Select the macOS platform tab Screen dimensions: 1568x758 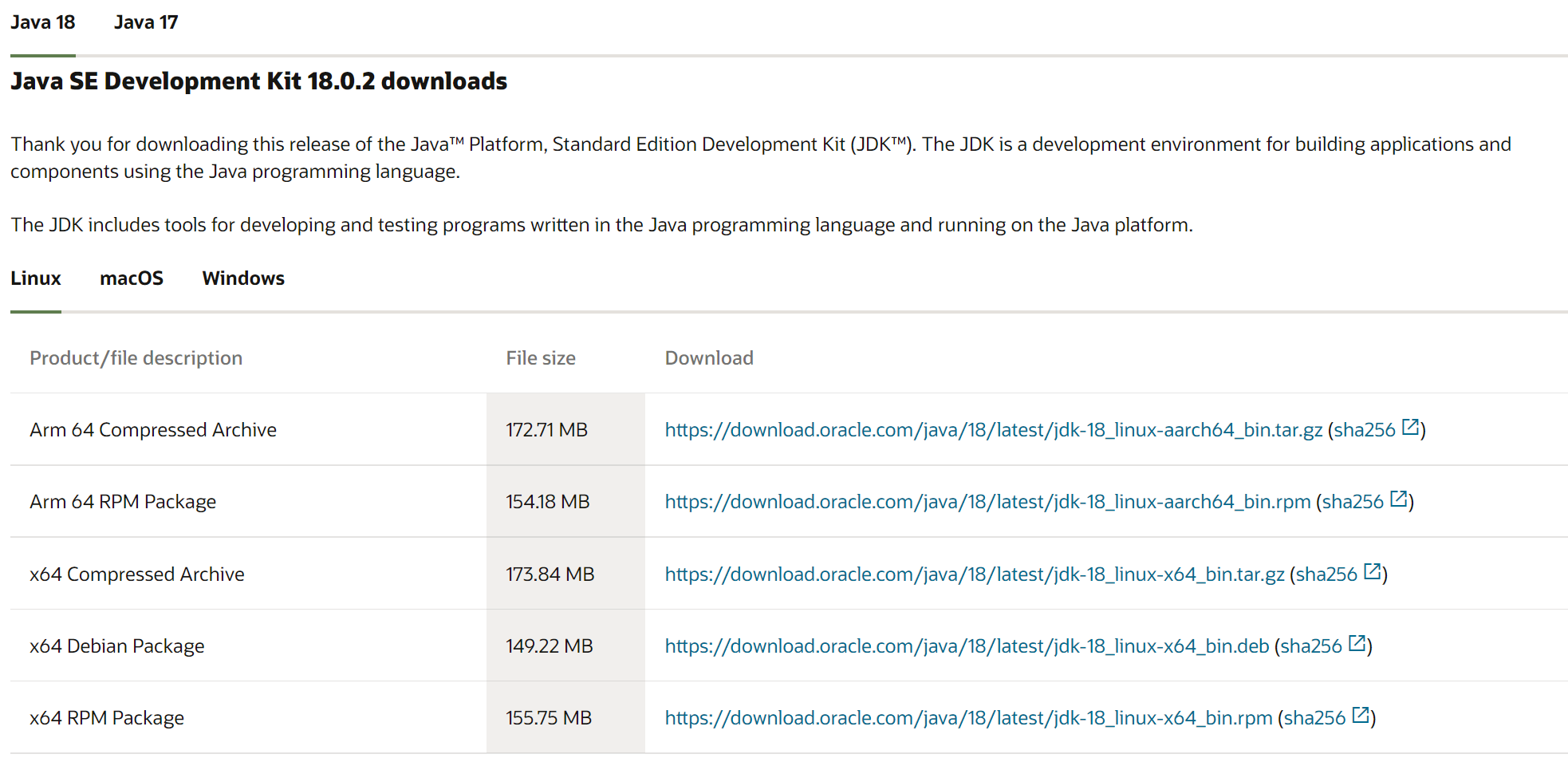pyautogui.click(x=132, y=278)
